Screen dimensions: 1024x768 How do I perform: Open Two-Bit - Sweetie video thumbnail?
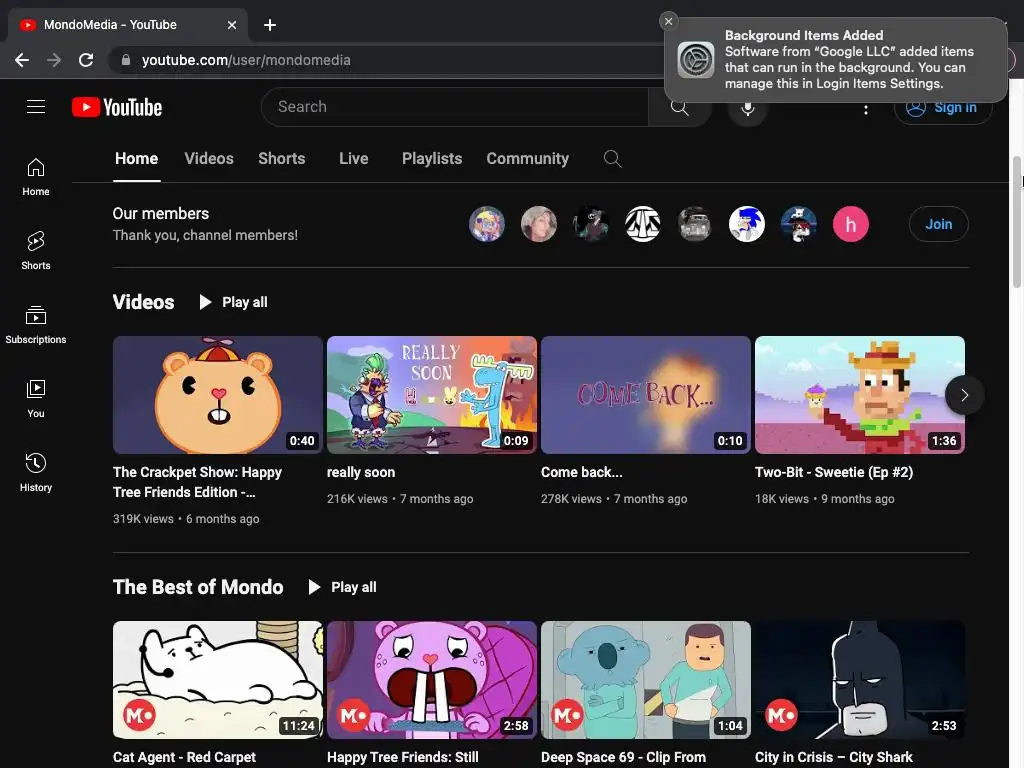coord(860,394)
